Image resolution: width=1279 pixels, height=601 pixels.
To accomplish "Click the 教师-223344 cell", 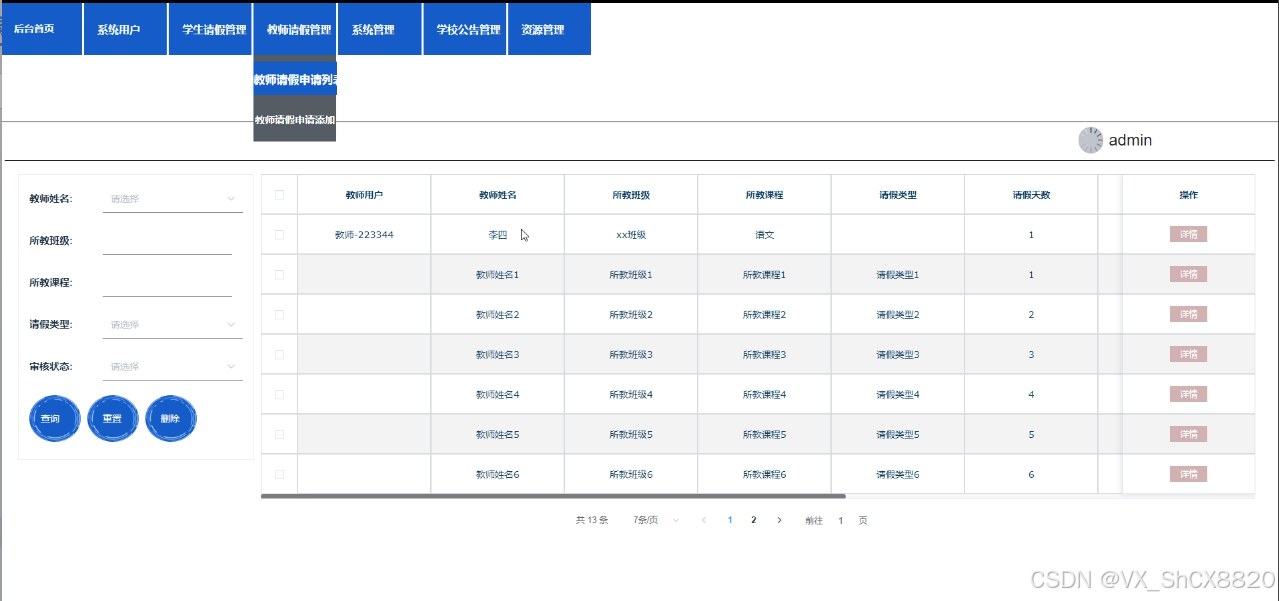I will [364, 235].
